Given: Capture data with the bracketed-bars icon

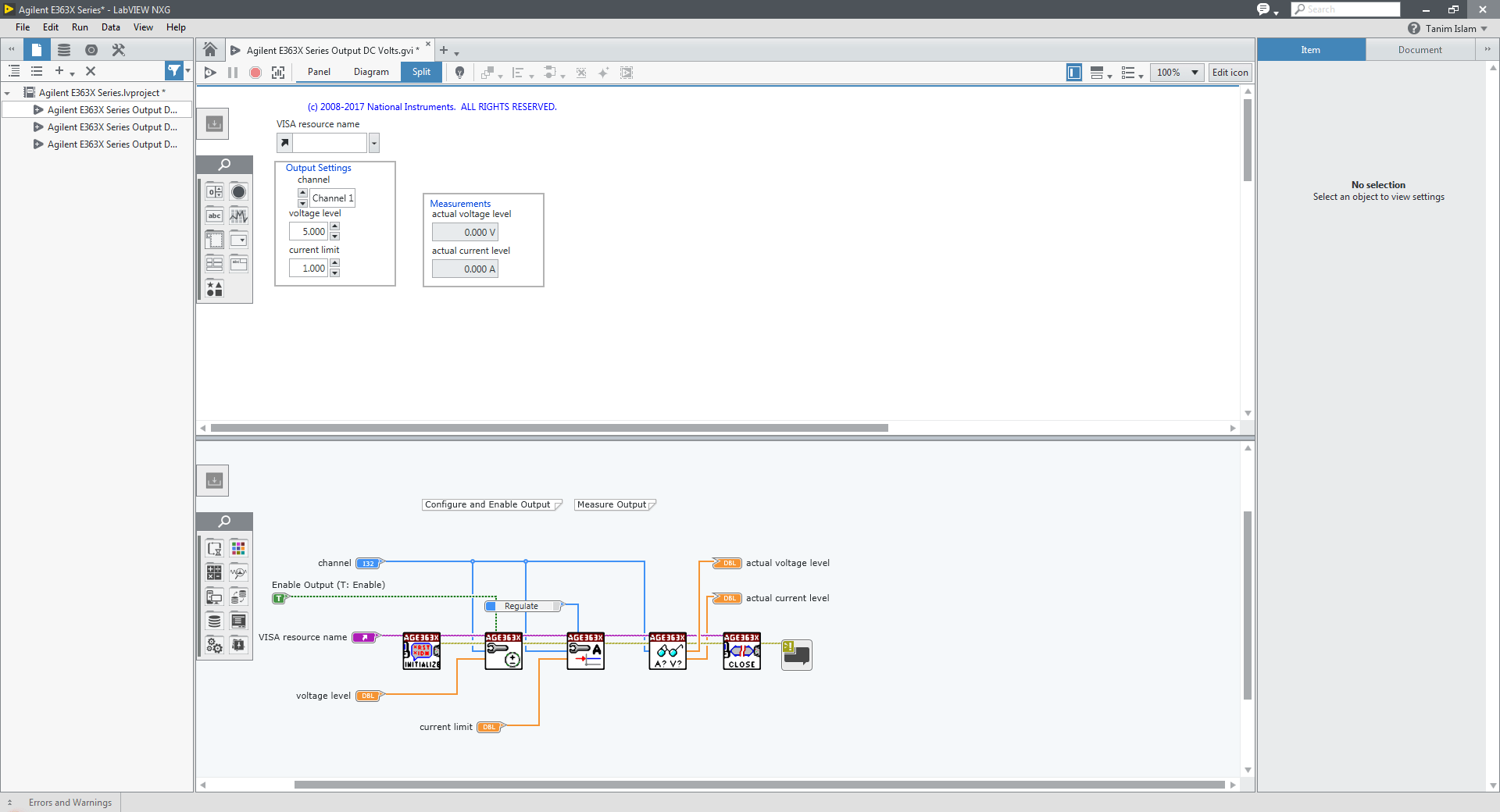Looking at the screenshot, I should (x=278, y=73).
